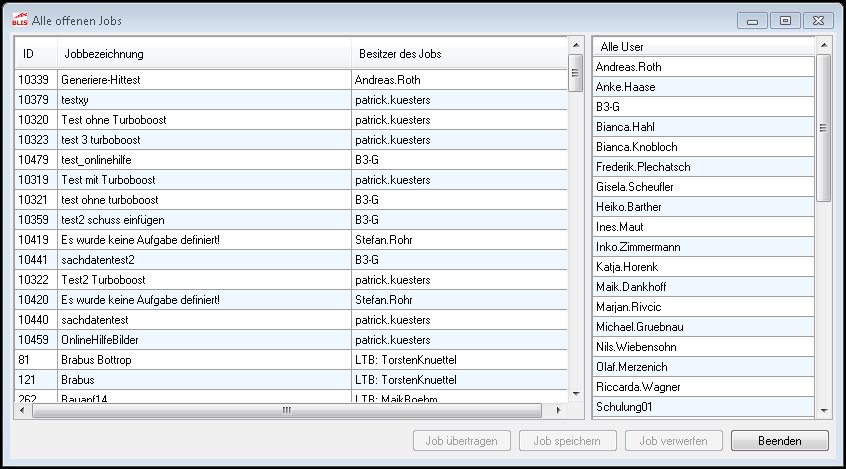This screenshot has height=469, width=846.
Task: Click the Job übertragen button
Action: tap(461, 440)
